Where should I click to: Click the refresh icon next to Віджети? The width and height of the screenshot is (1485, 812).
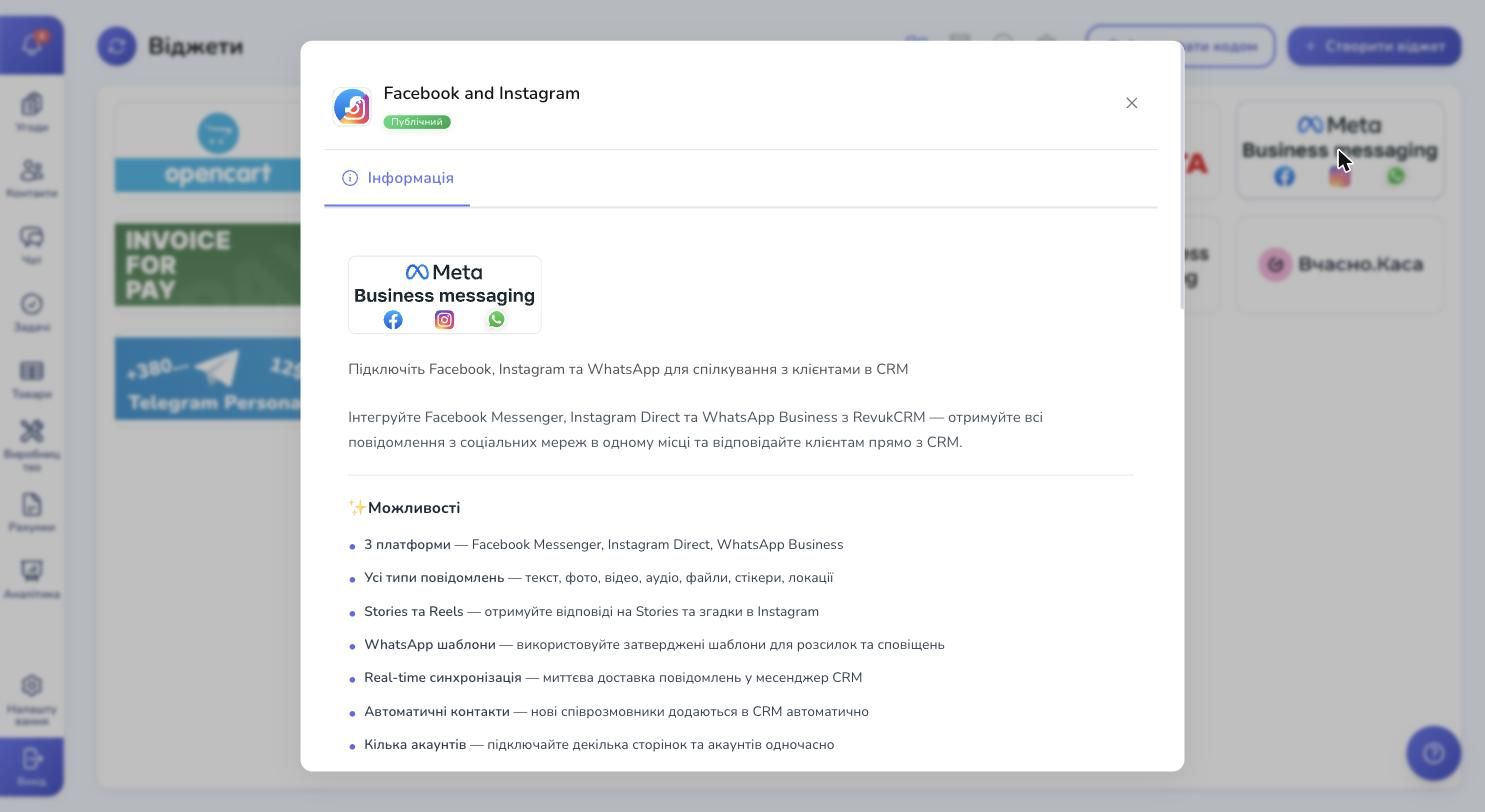pos(117,46)
